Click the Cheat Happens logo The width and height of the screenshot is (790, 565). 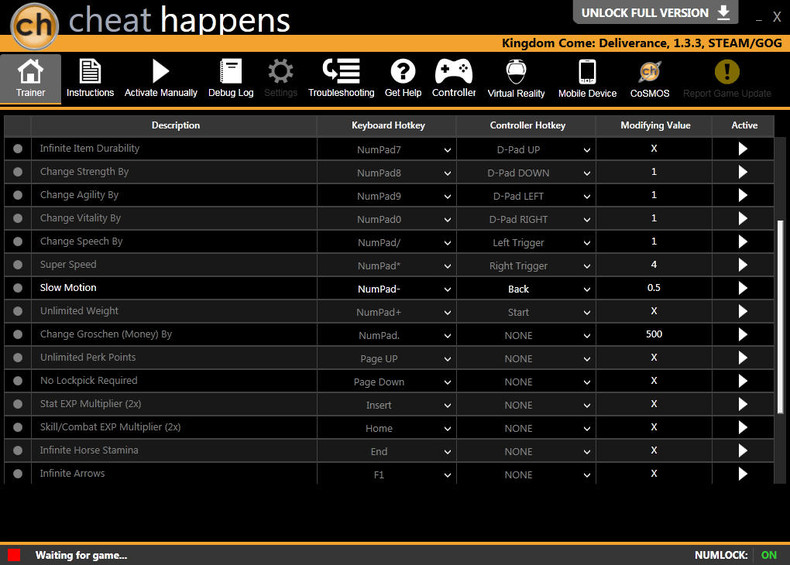tap(34, 26)
